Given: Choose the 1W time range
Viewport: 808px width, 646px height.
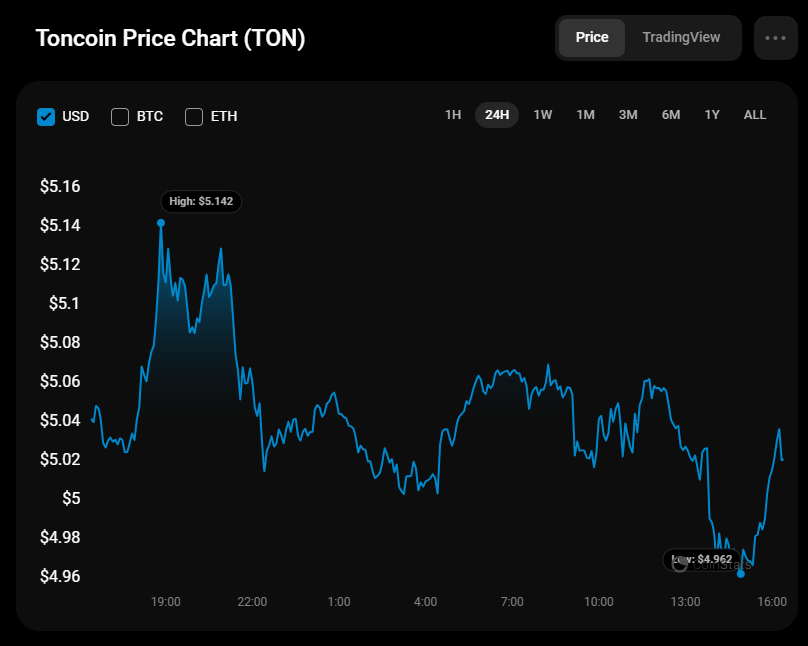Looking at the screenshot, I should (x=543, y=115).
